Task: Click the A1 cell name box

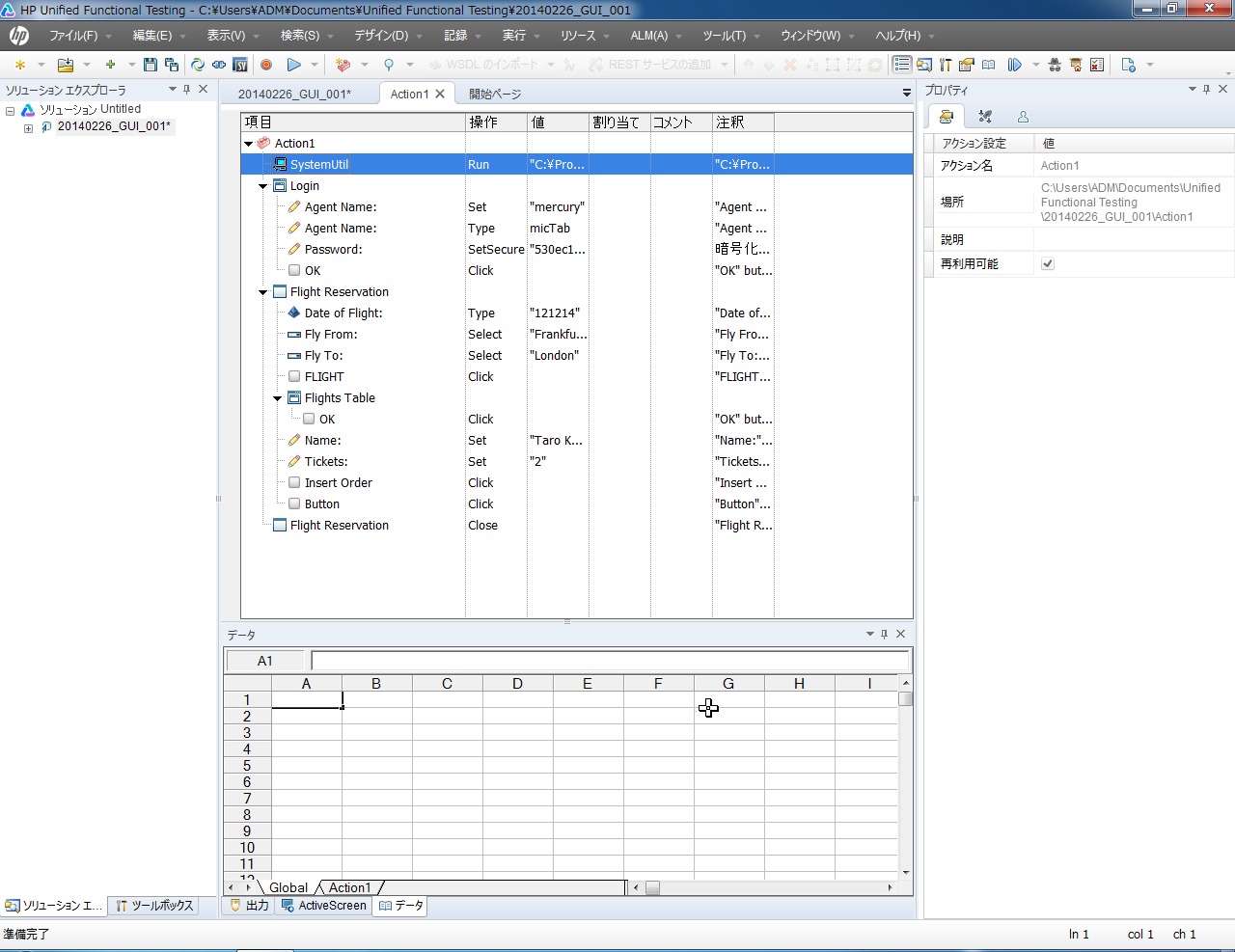Action: coord(265,661)
